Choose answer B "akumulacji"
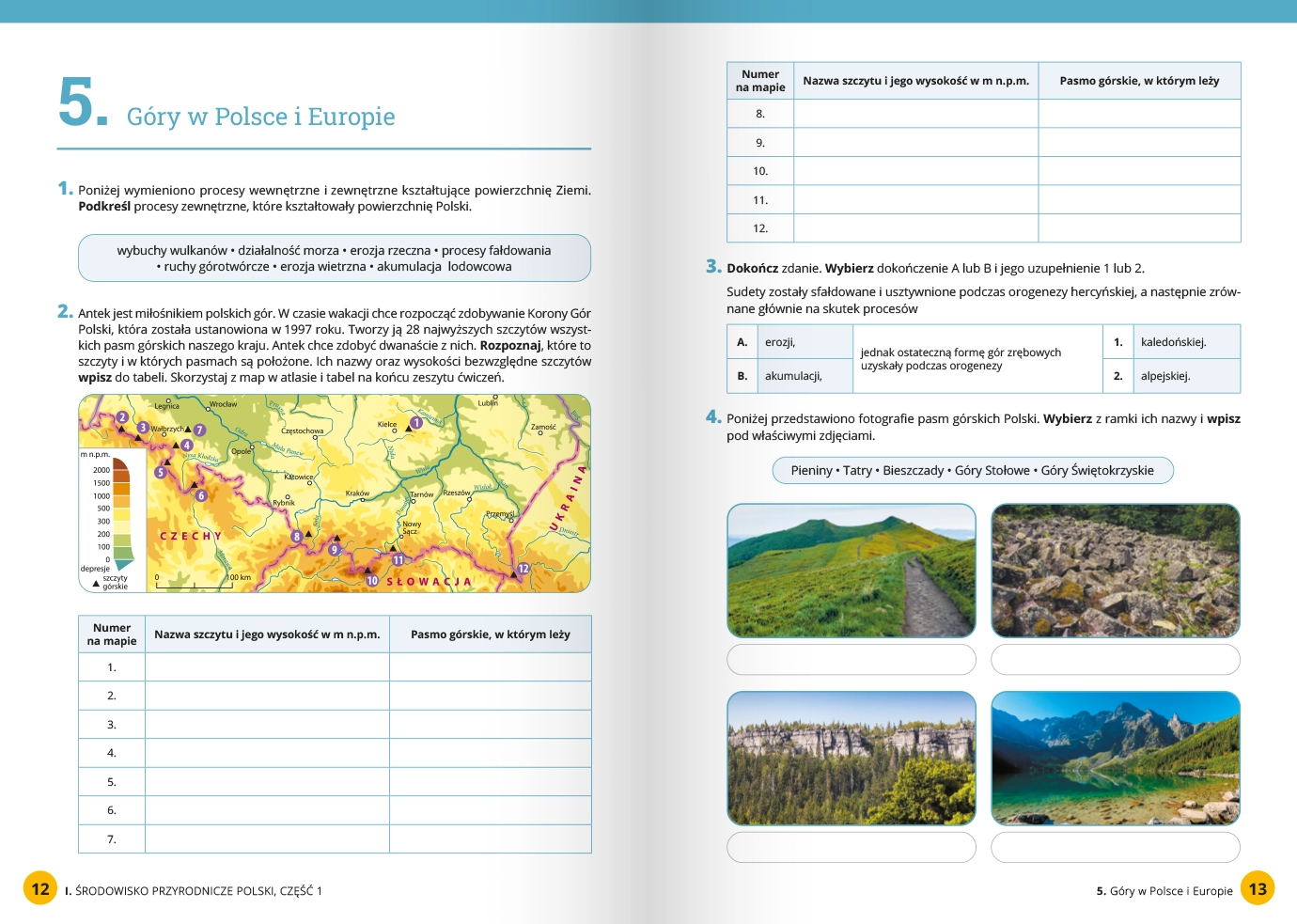The width and height of the screenshot is (1297, 924). [x=792, y=376]
